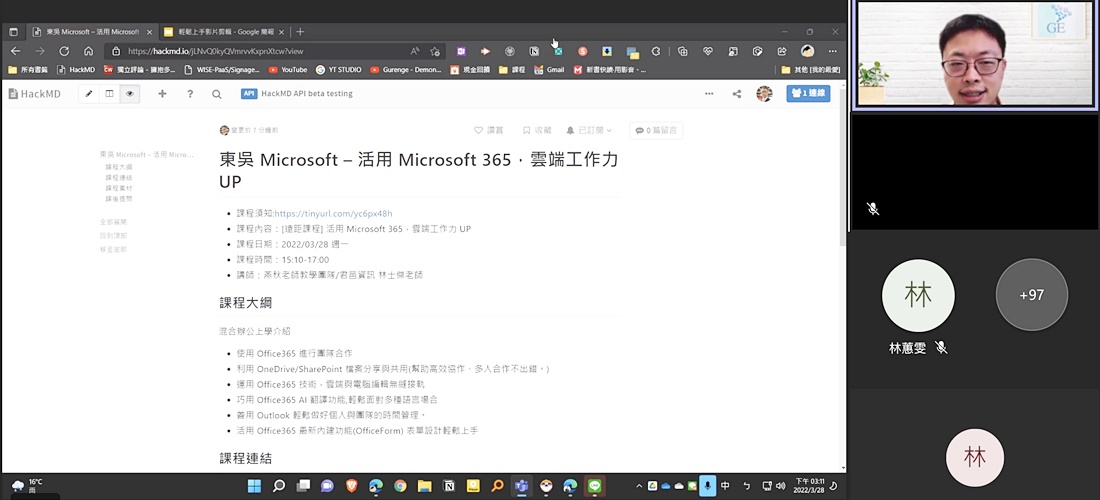The height and width of the screenshot is (500, 1100).
Task: Select the split both-view mode icon
Action: [x=109, y=94]
